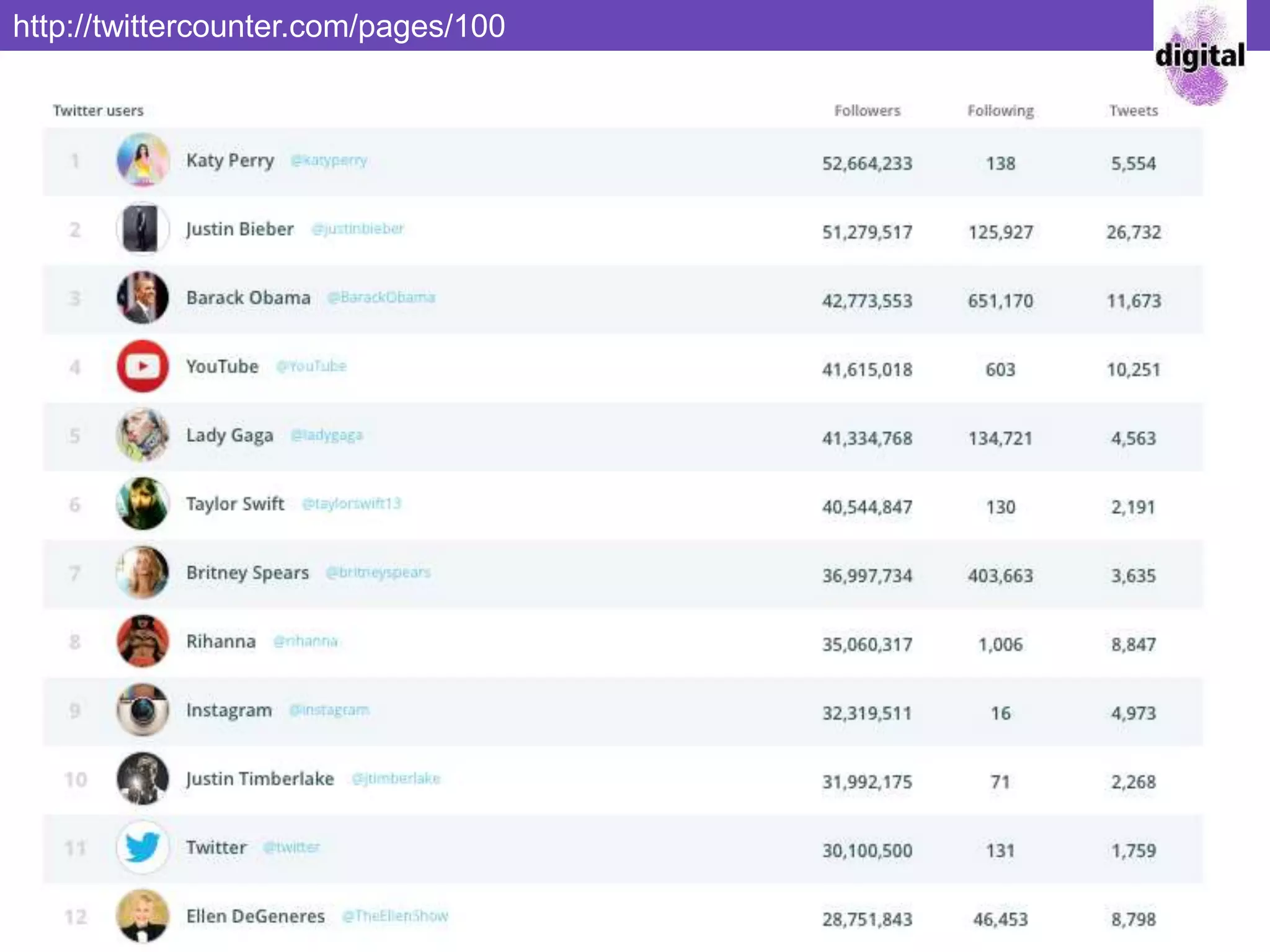Click Justin Bieber's tweet count 26,732

[1134, 232]
